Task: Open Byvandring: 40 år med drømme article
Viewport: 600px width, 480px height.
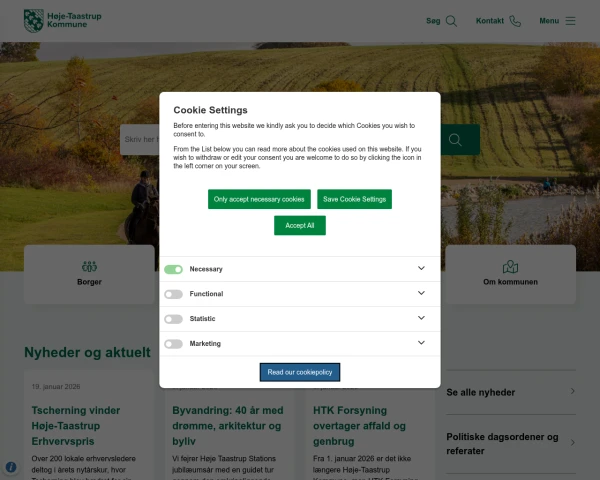Action: (x=228, y=426)
